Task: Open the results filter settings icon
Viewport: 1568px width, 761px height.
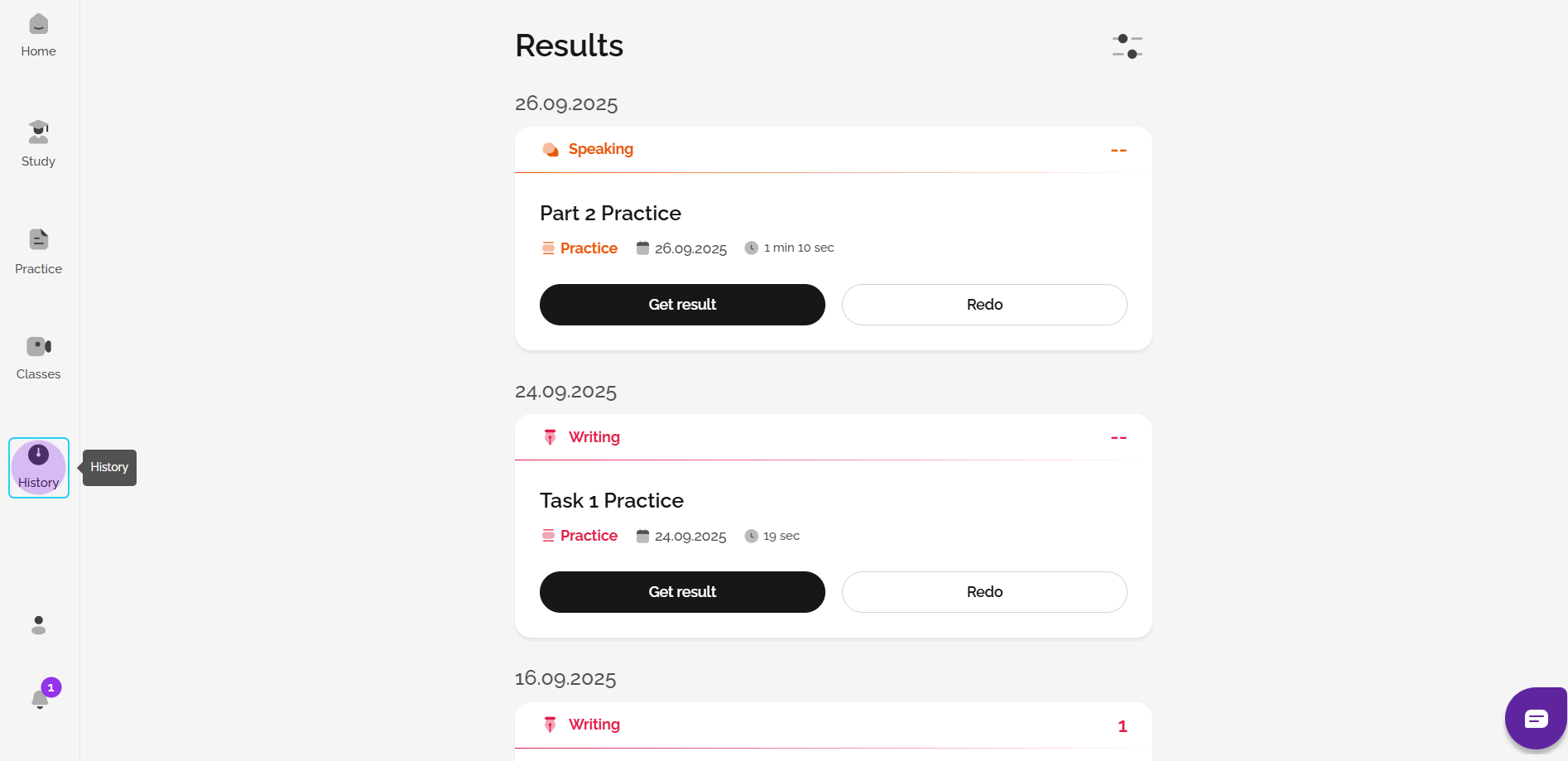Action: [x=1127, y=46]
